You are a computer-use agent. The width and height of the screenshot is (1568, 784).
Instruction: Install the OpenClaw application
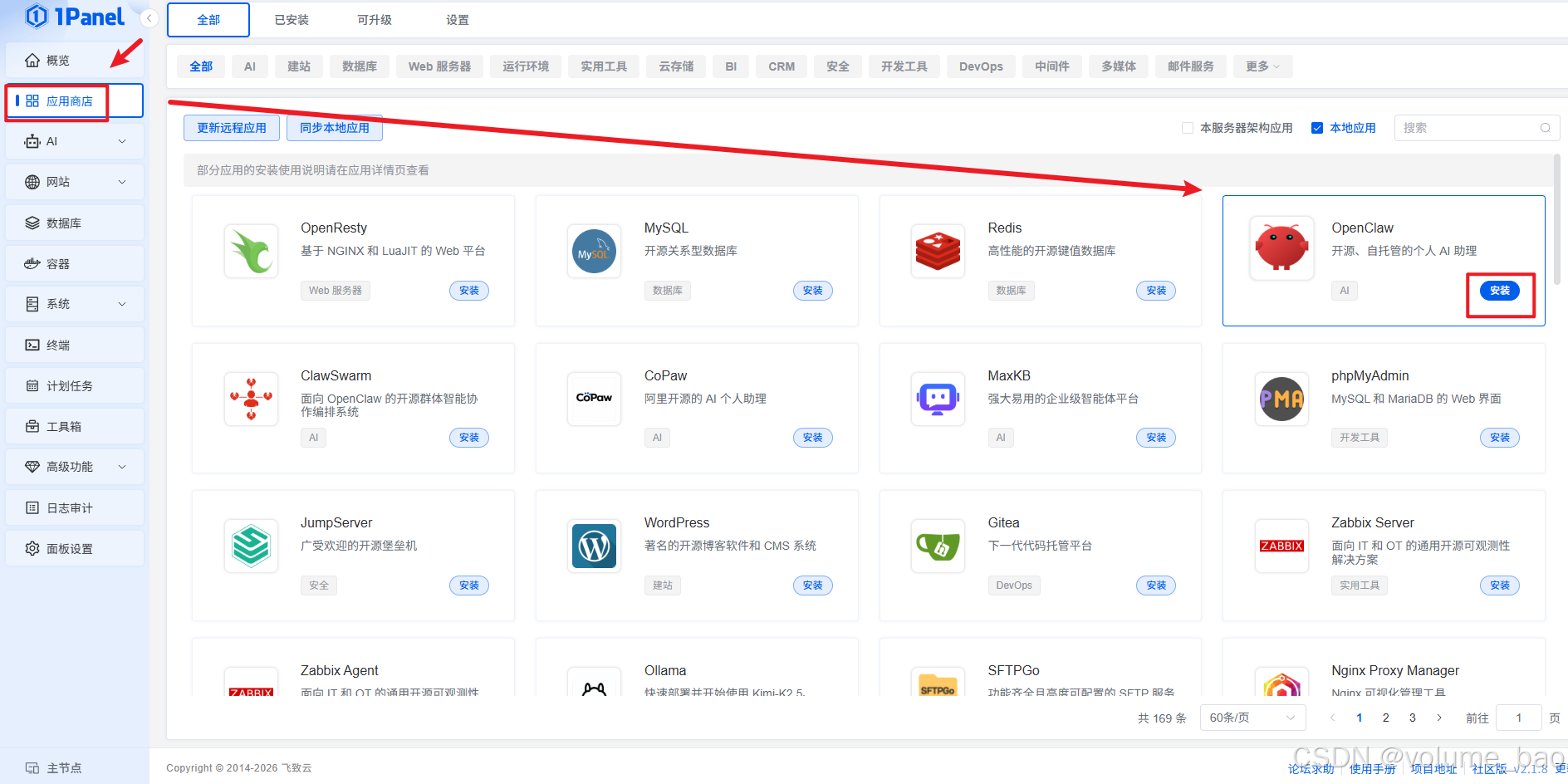point(1499,290)
